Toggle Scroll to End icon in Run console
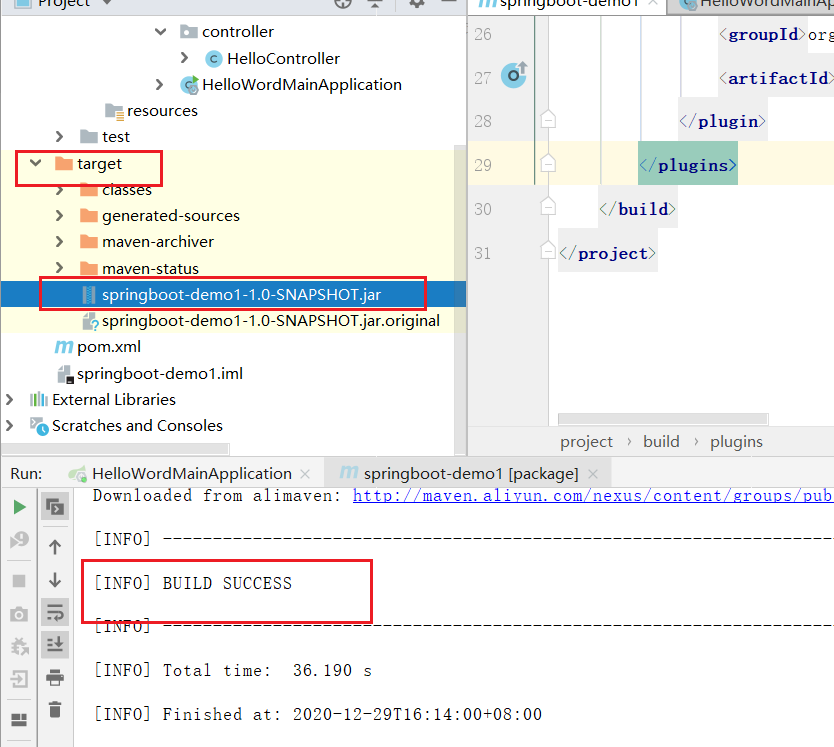Screen dimensions: 834x747 pyautogui.click(x=55, y=645)
